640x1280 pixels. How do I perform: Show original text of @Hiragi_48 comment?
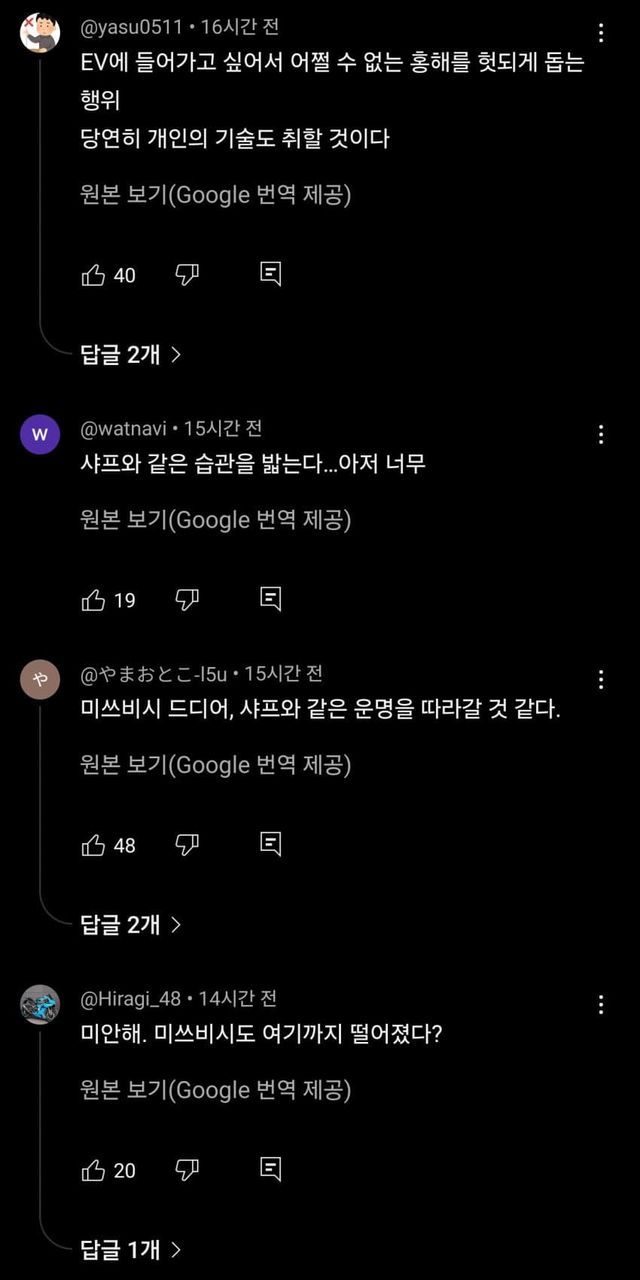[215, 1090]
